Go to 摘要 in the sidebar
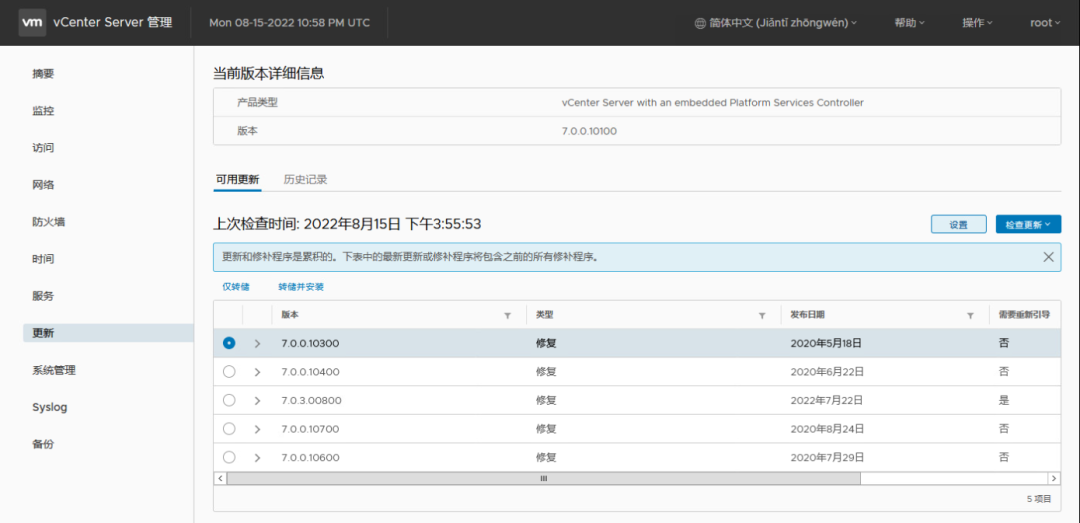 [x=43, y=74]
